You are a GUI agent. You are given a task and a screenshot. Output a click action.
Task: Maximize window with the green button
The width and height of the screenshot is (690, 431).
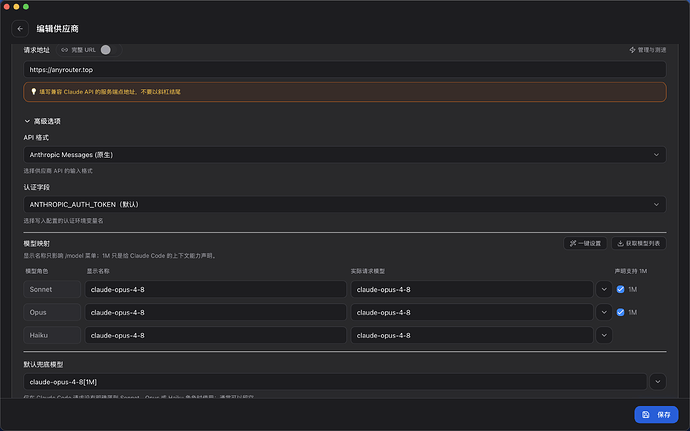pos(26,7)
